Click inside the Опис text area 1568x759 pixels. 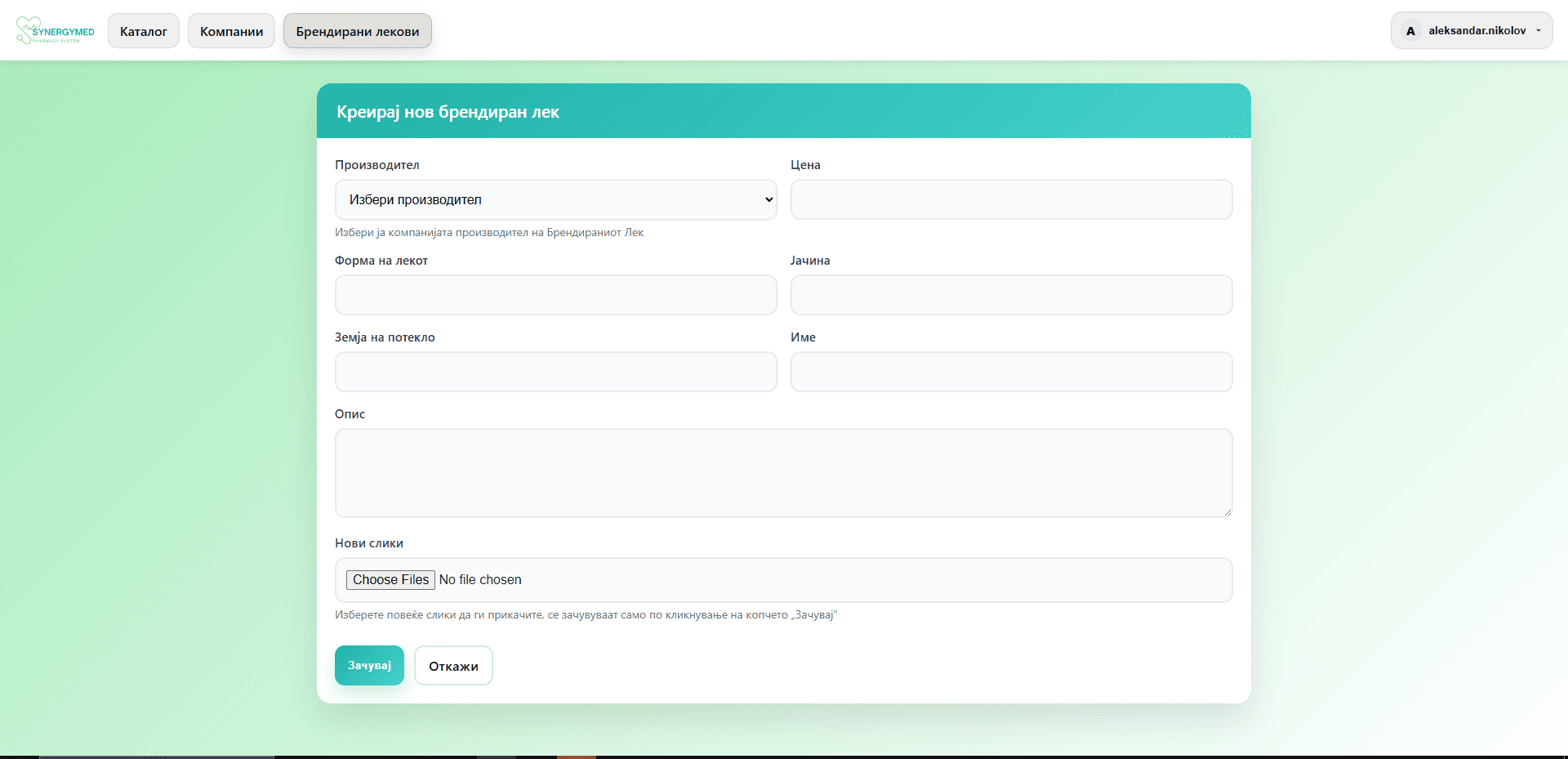coord(783,473)
